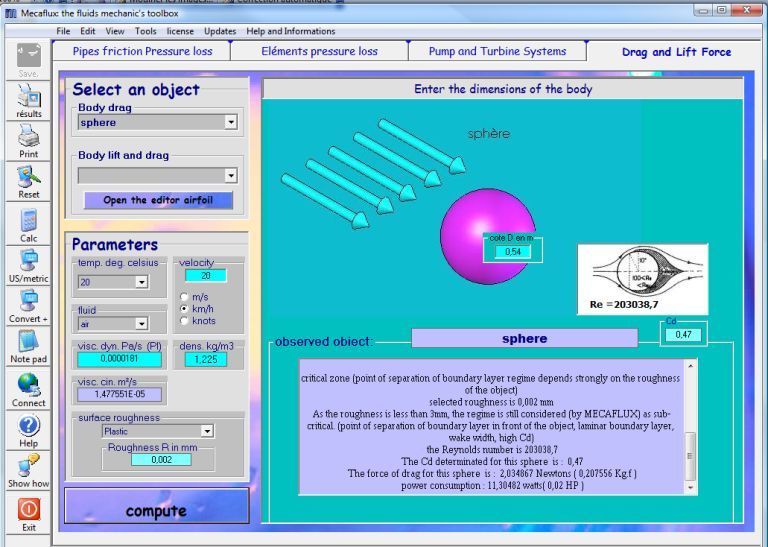
Task: Open the Help question mark icon
Action: 29,426
